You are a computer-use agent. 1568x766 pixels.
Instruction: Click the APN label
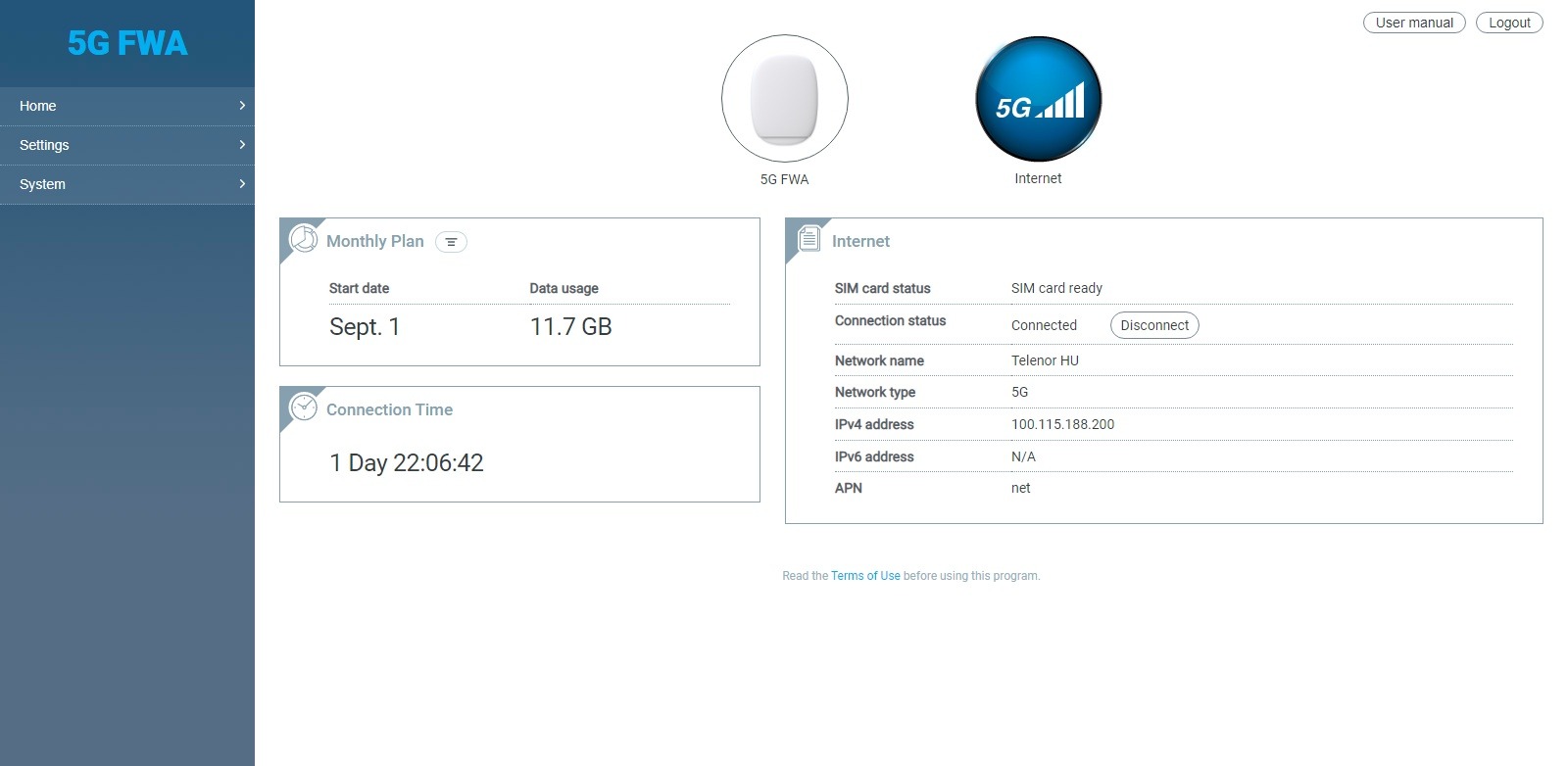[x=849, y=488]
